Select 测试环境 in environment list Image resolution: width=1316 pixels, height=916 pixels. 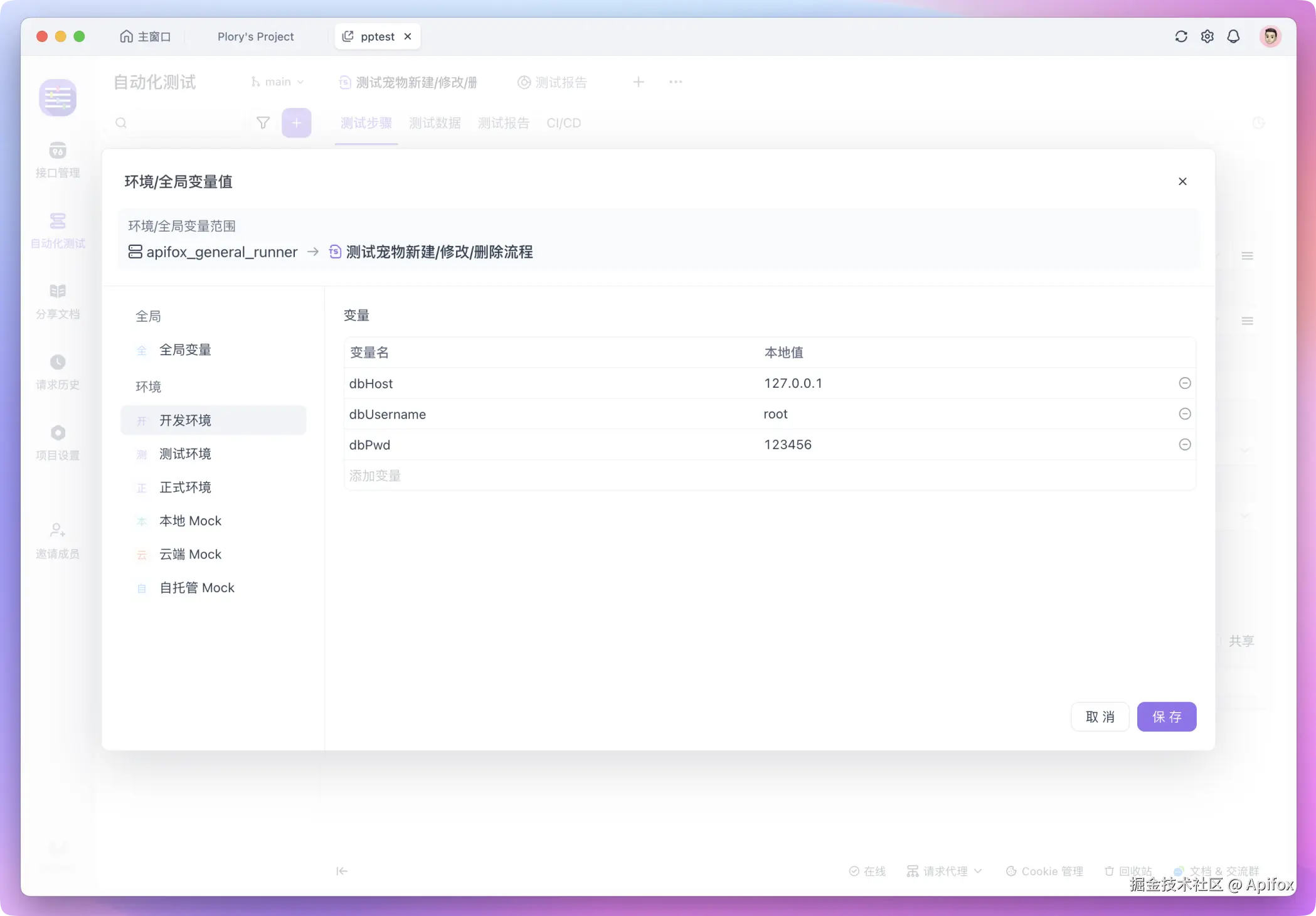pos(185,454)
